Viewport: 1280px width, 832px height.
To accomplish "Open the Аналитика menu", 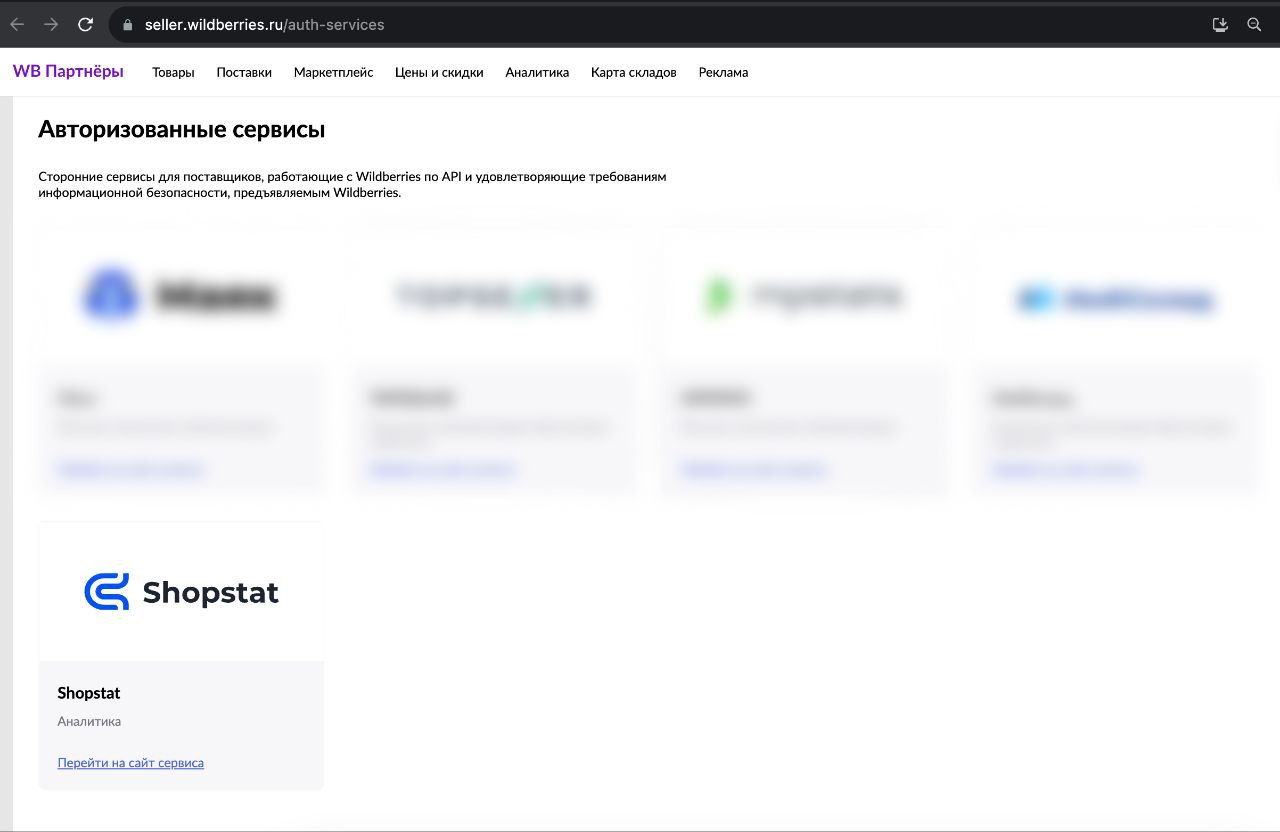I will (x=537, y=72).
